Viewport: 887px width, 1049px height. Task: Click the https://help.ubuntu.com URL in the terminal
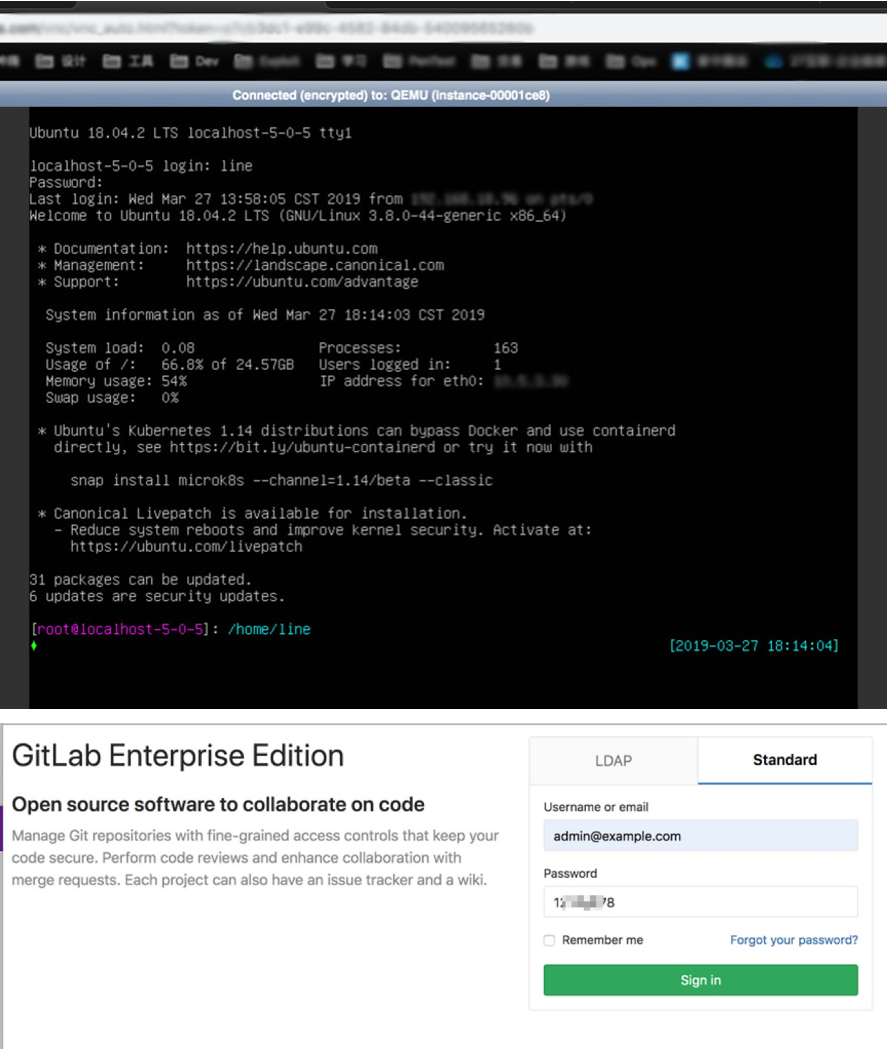pos(282,249)
